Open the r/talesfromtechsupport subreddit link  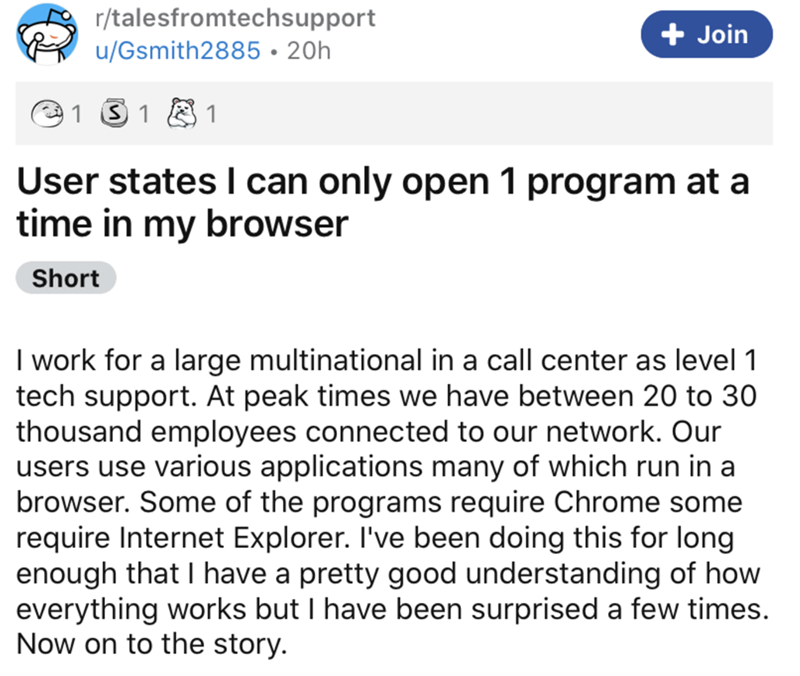click(x=232, y=18)
